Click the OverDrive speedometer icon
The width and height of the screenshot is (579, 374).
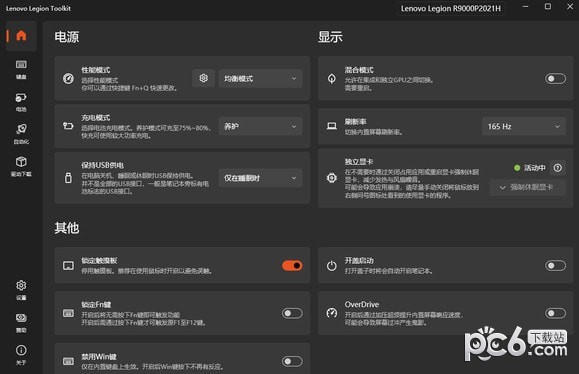click(x=332, y=313)
